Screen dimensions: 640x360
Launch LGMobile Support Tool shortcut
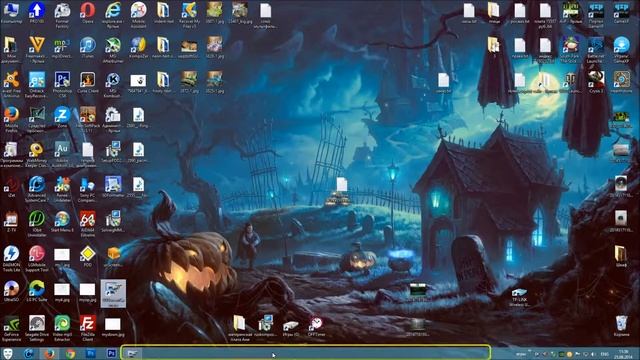[x=36, y=258]
